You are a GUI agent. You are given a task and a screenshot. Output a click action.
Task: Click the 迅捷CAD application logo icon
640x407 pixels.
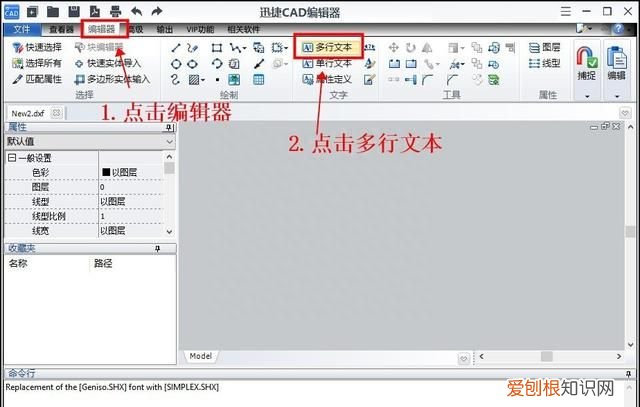[11, 12]
